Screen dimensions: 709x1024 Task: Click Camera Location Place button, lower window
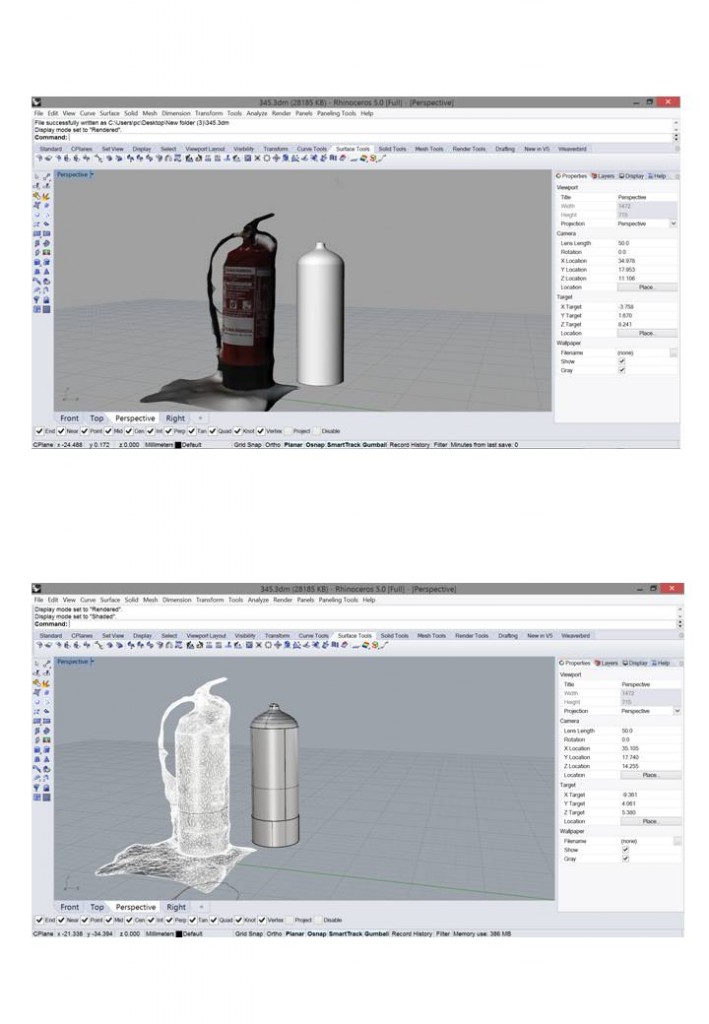pos(646,775)
